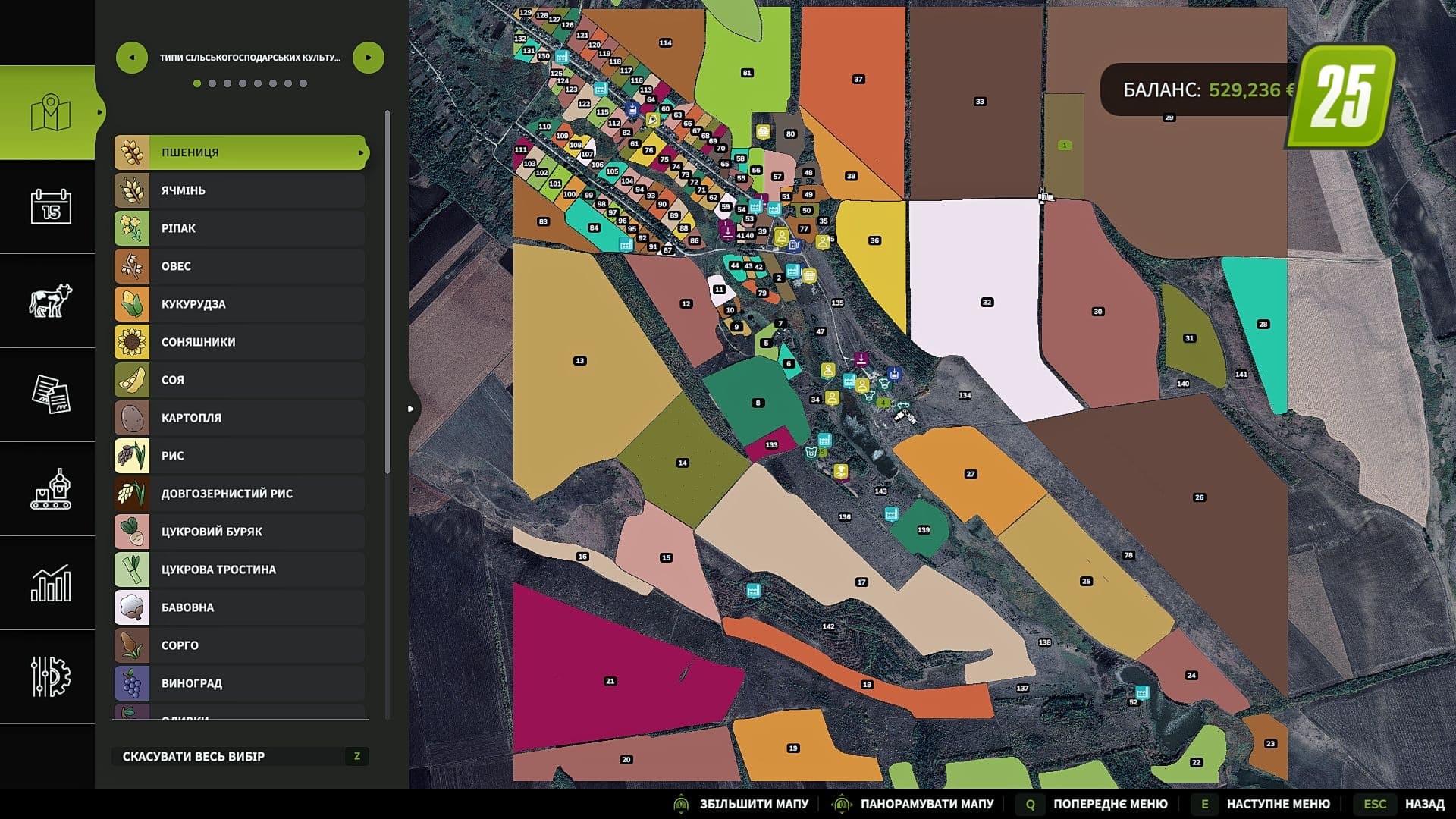
Task: Go to the next map filter page arrow
Action: (x=369, y=58)
